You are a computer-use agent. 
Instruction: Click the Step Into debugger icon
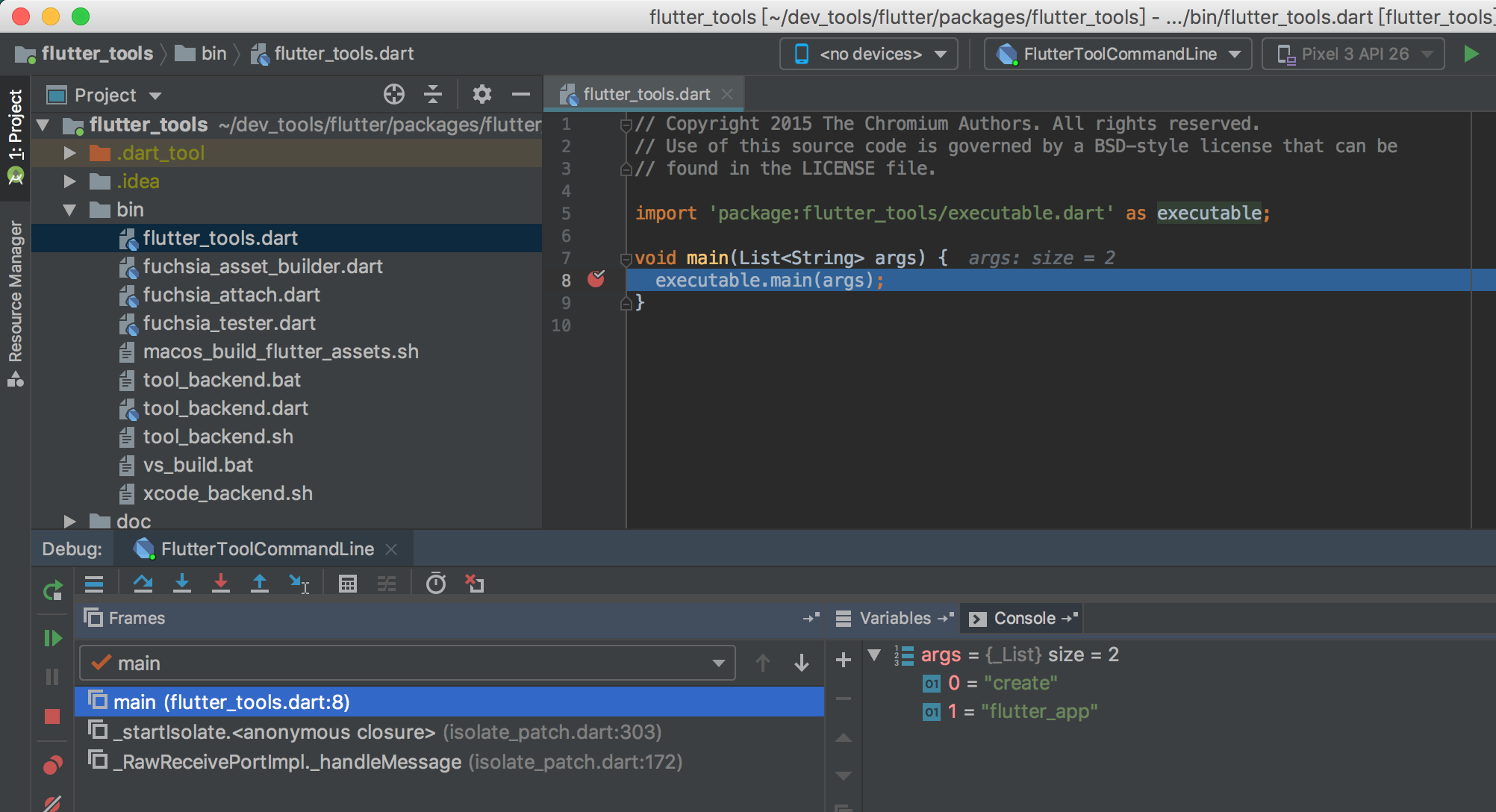(181, 583)
